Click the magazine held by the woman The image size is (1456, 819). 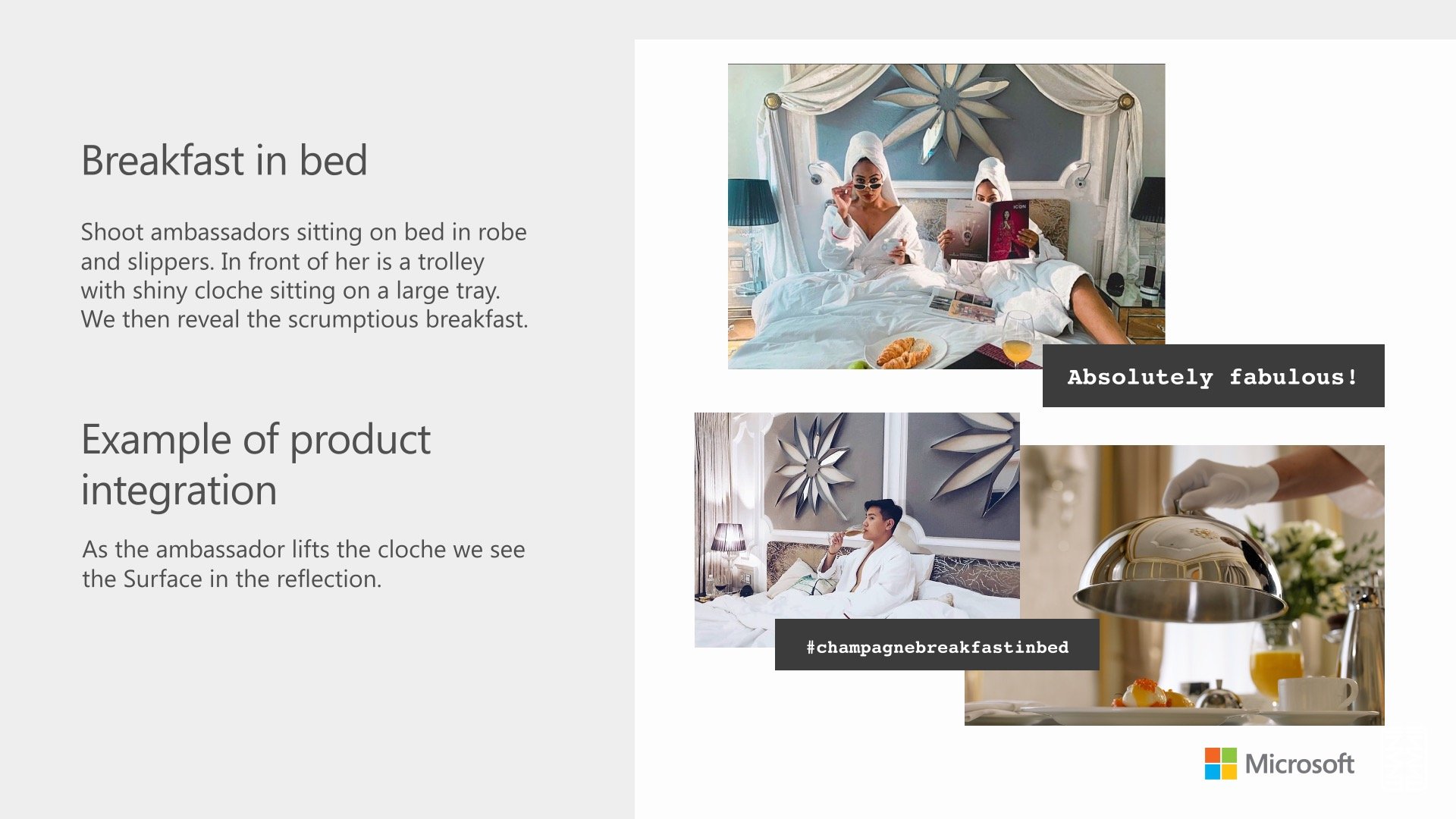(989, 230)
